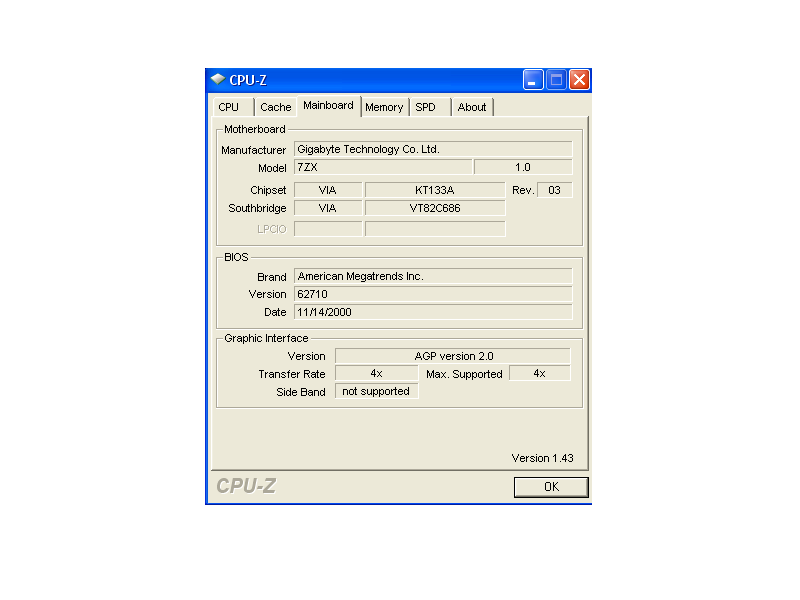Click the OK button

[551, 487]
